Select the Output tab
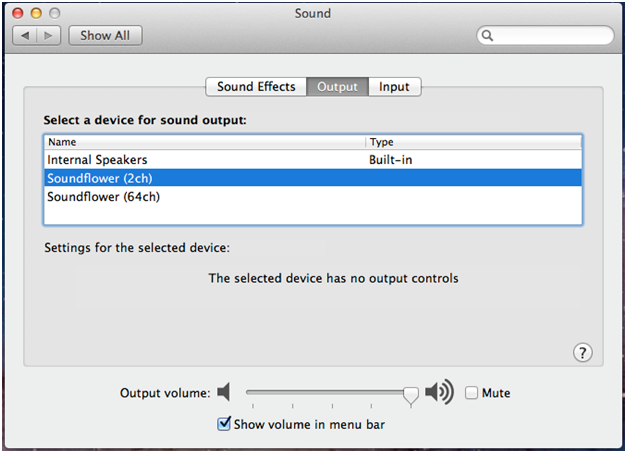 tap(337, 87)
